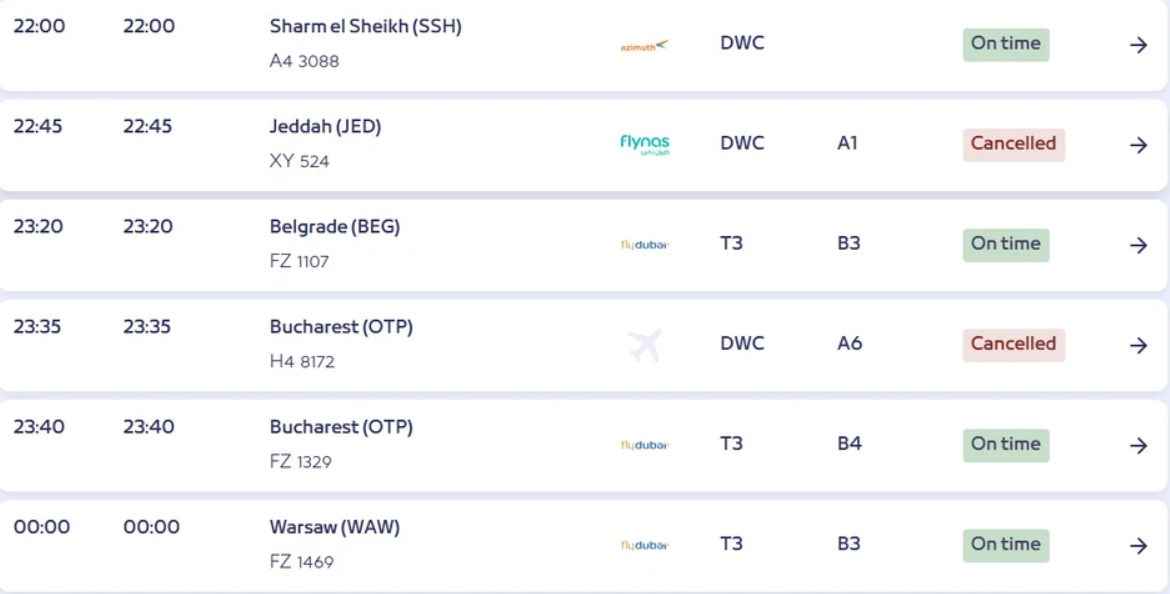Image resolution: width=1170 pixels, height=594 pixels.
Task: Click the flydubai logo on Belgrade row
Action: coord(644,245)
